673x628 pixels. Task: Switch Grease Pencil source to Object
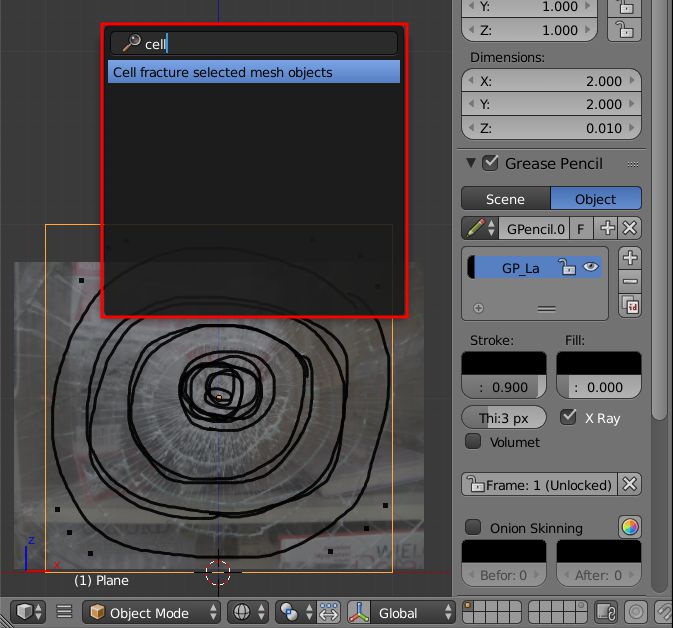tap(596, 199)
